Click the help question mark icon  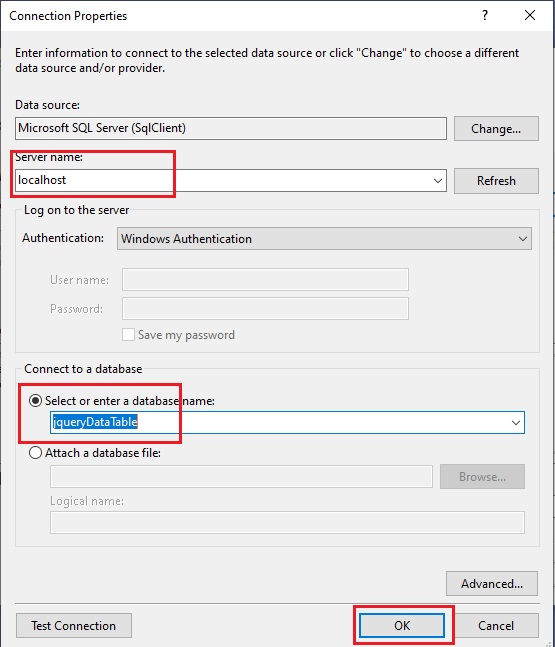coord(485,16)
